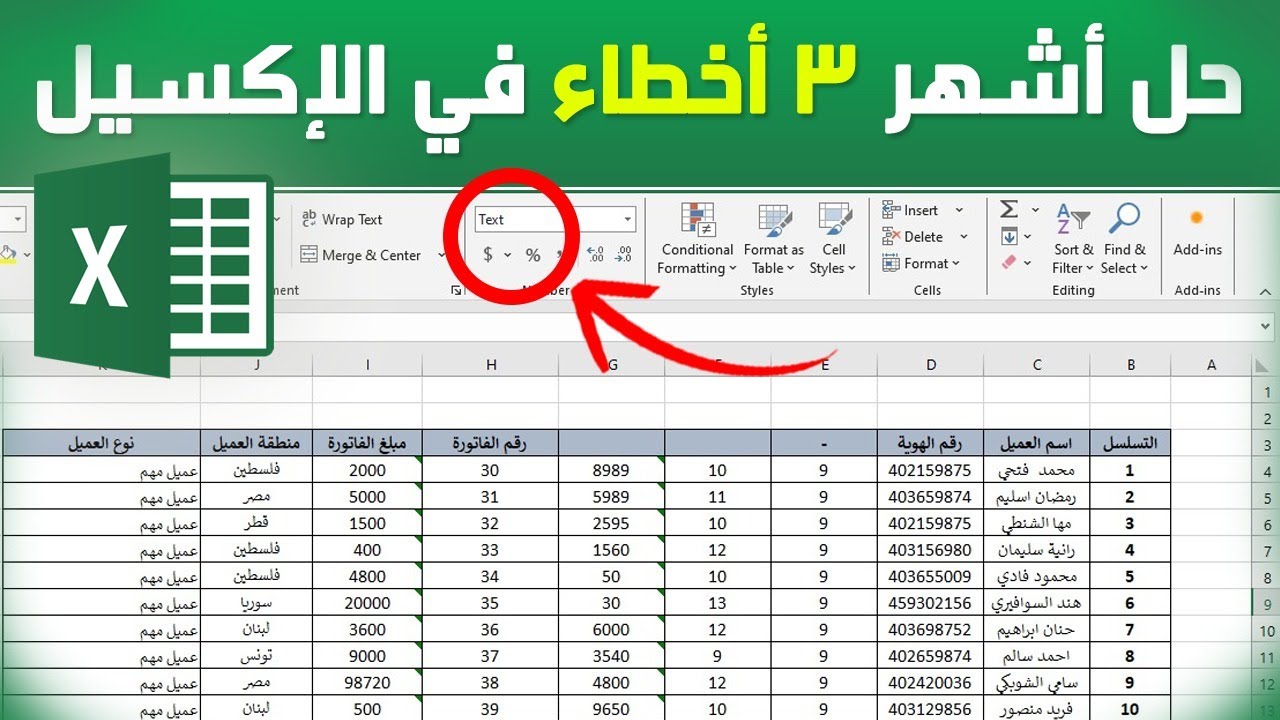
Task: Collapse the ribbon with the chevron
Action: 1266,290
